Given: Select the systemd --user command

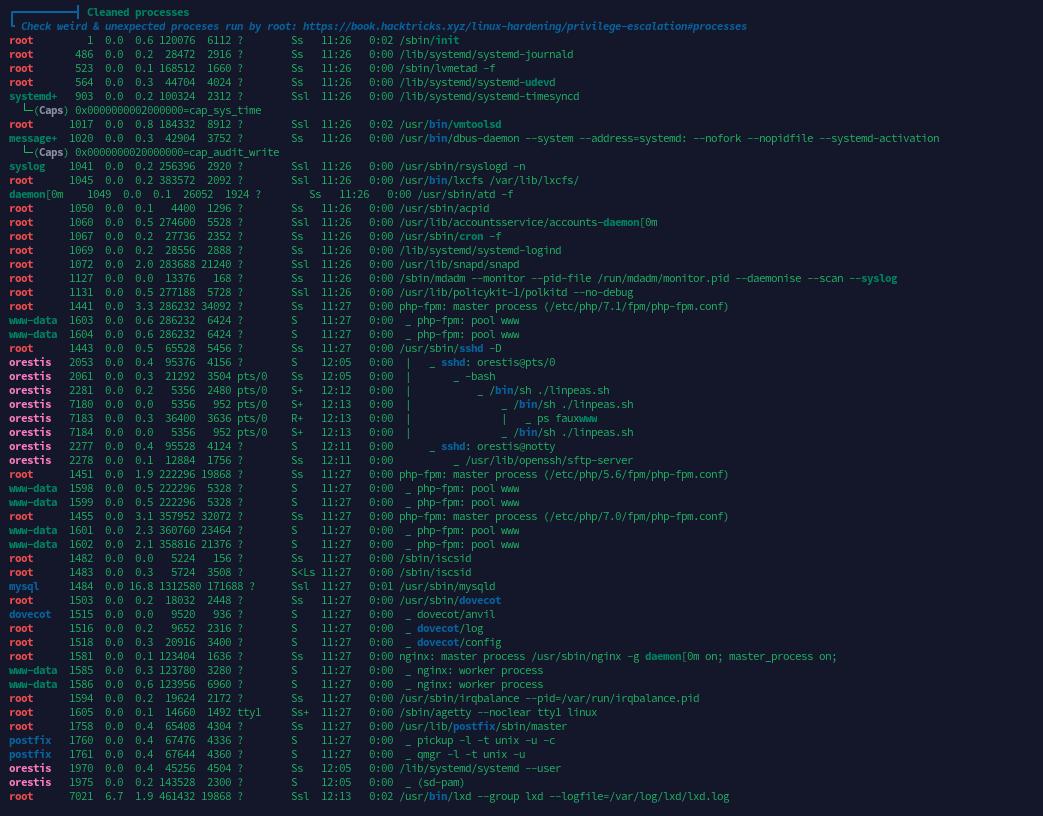Looking at the screenshot, I should (480, 767).
